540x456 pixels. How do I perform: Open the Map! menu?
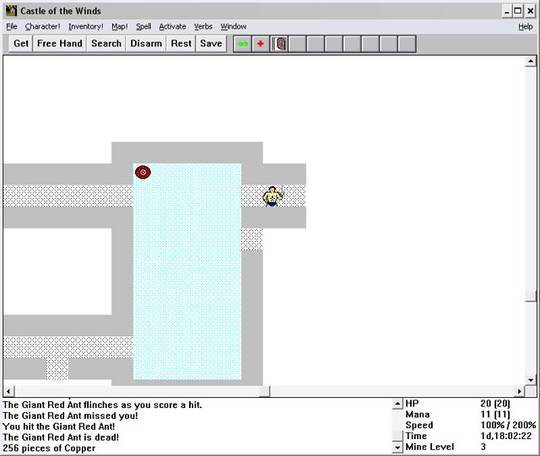coord(120,27)
